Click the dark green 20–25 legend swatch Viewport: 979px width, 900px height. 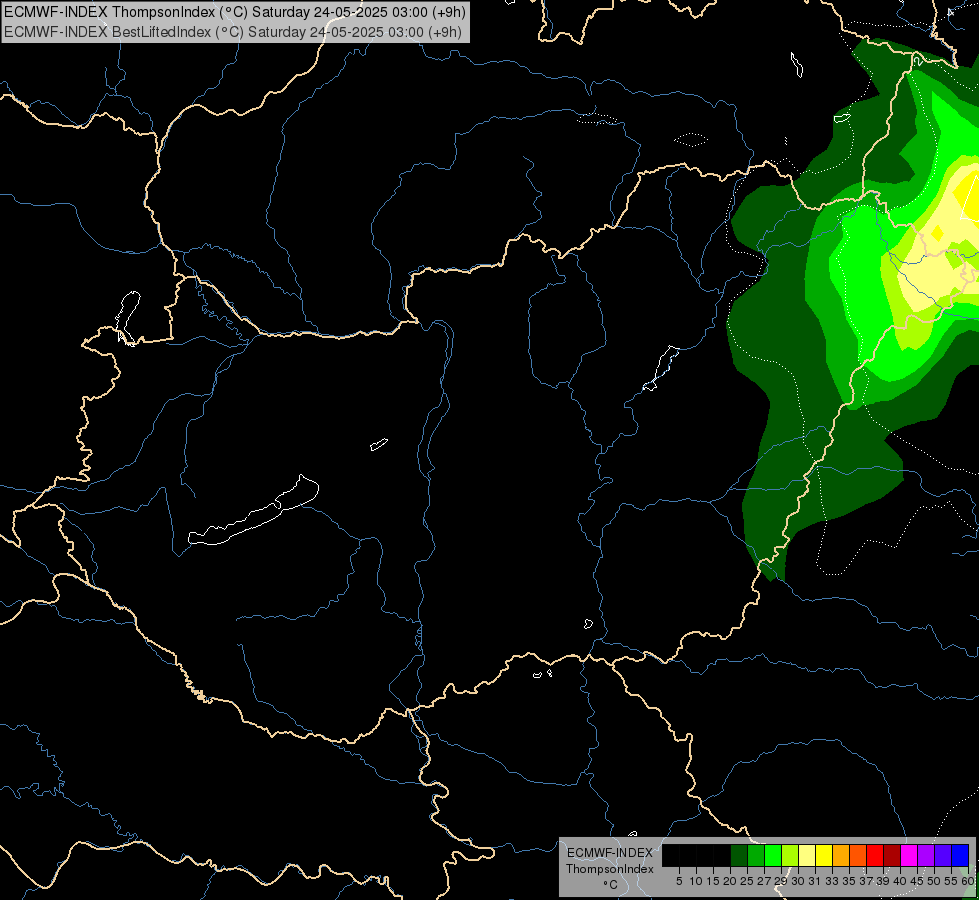[739, 856]
